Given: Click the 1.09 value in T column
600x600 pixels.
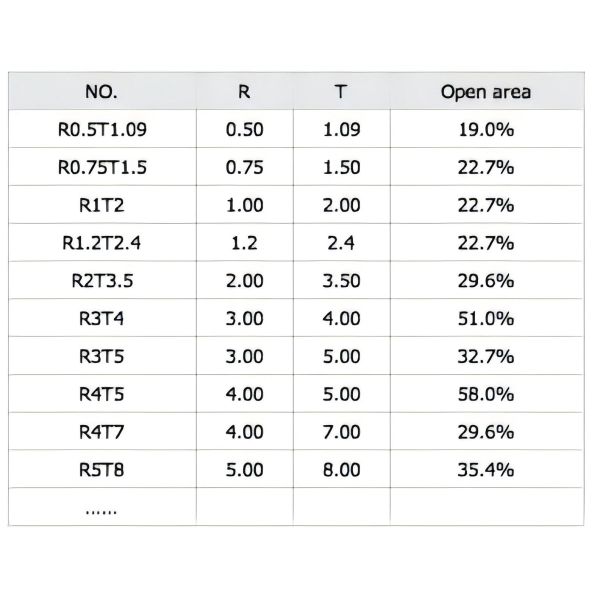Looking at the screenshot, I should [341, 130].
